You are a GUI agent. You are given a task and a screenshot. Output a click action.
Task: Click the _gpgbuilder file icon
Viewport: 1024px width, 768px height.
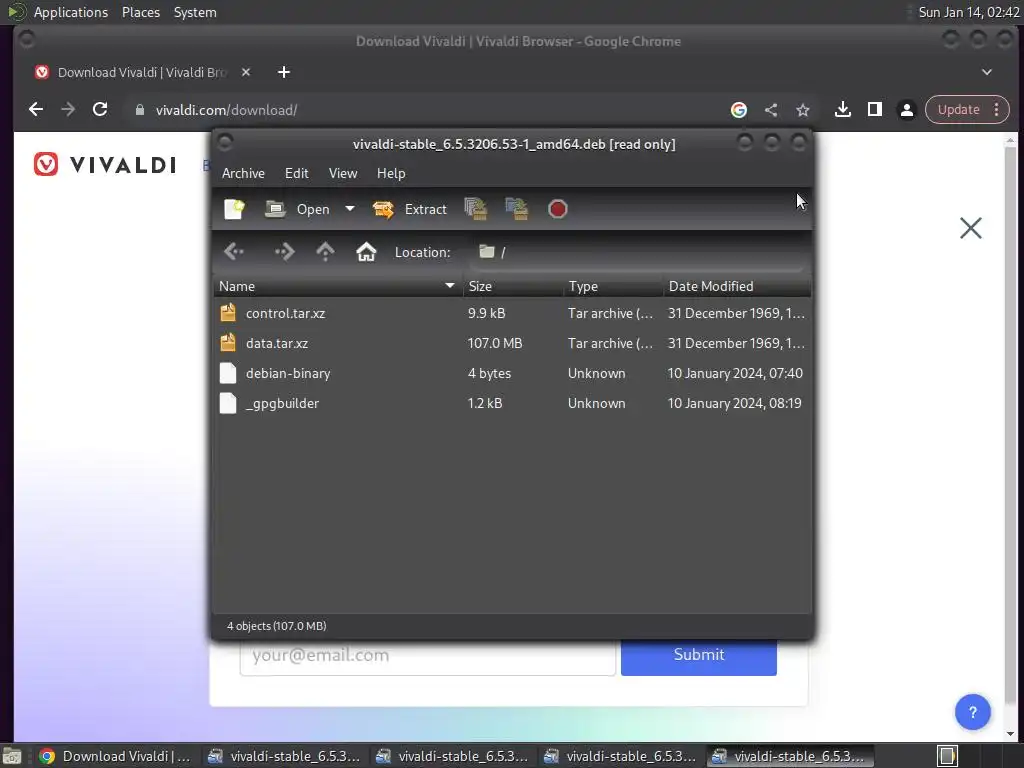(228, 403)
